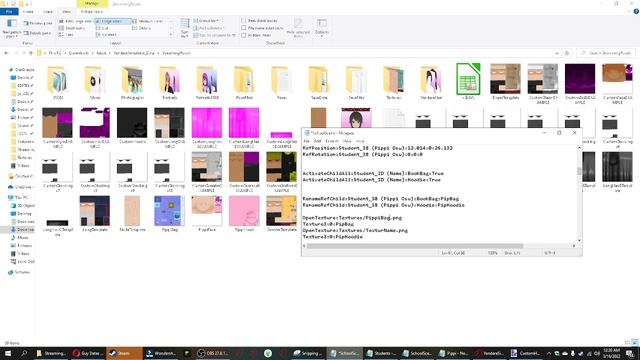Click YandereSimulator breadcrumb in address bar
Viewport: 640px width, 360px height.
[x=134, y=53]
